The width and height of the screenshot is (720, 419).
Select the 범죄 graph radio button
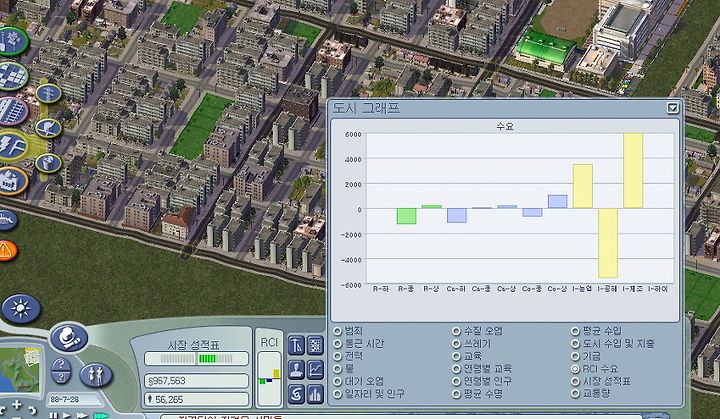[338, 331]
